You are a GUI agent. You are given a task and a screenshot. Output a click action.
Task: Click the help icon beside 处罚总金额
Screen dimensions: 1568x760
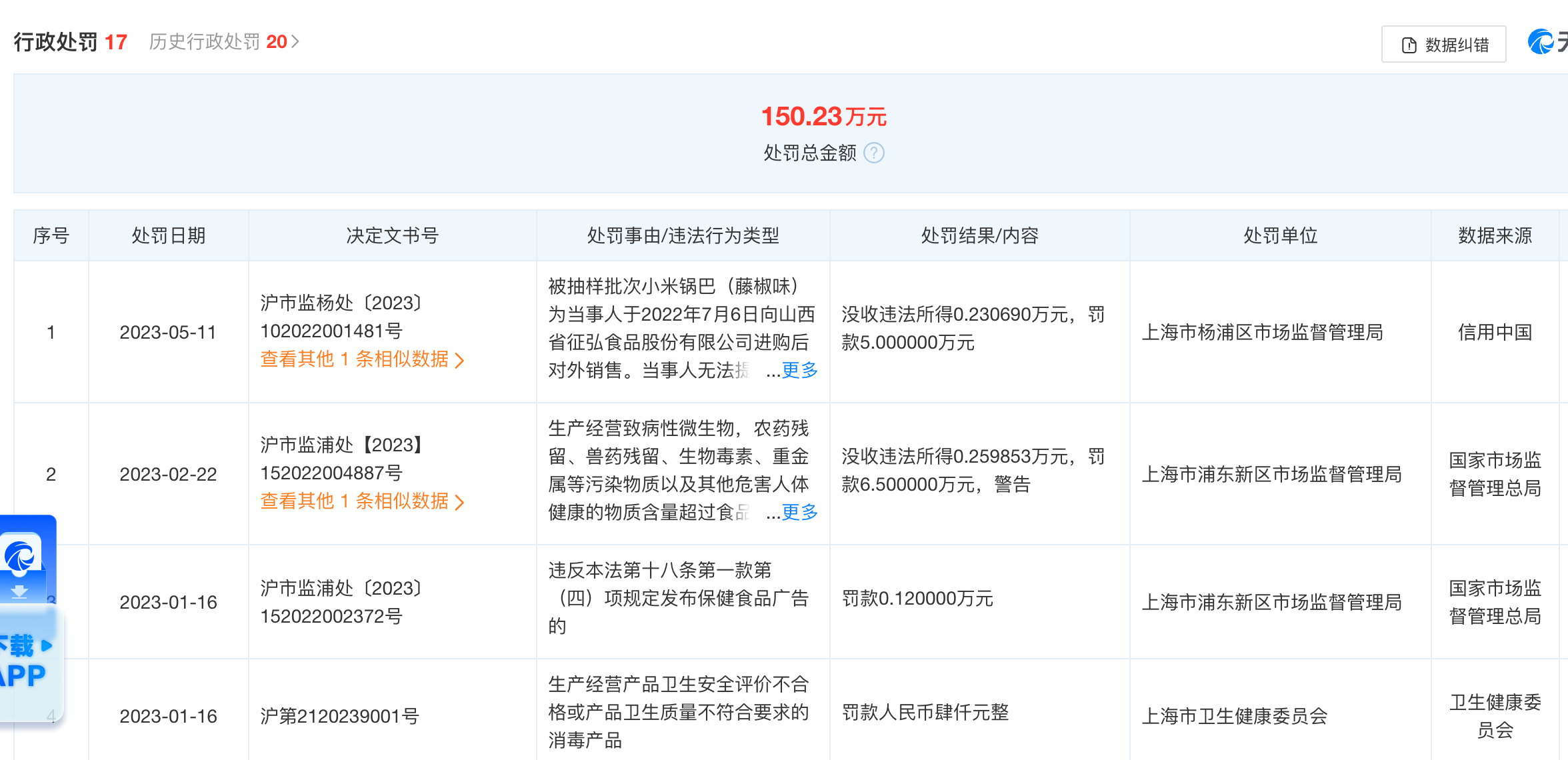(x=873, y=153)
